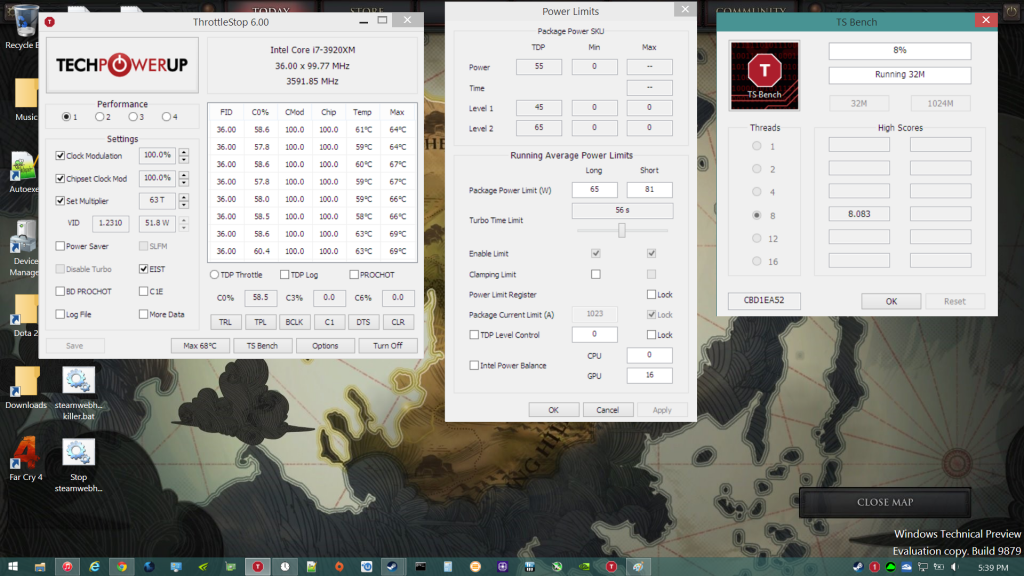Screen dimensions: 1024x576
Task: Open the Far Cry 4 desktop shortcut
Action: click(x=25, y=459)
